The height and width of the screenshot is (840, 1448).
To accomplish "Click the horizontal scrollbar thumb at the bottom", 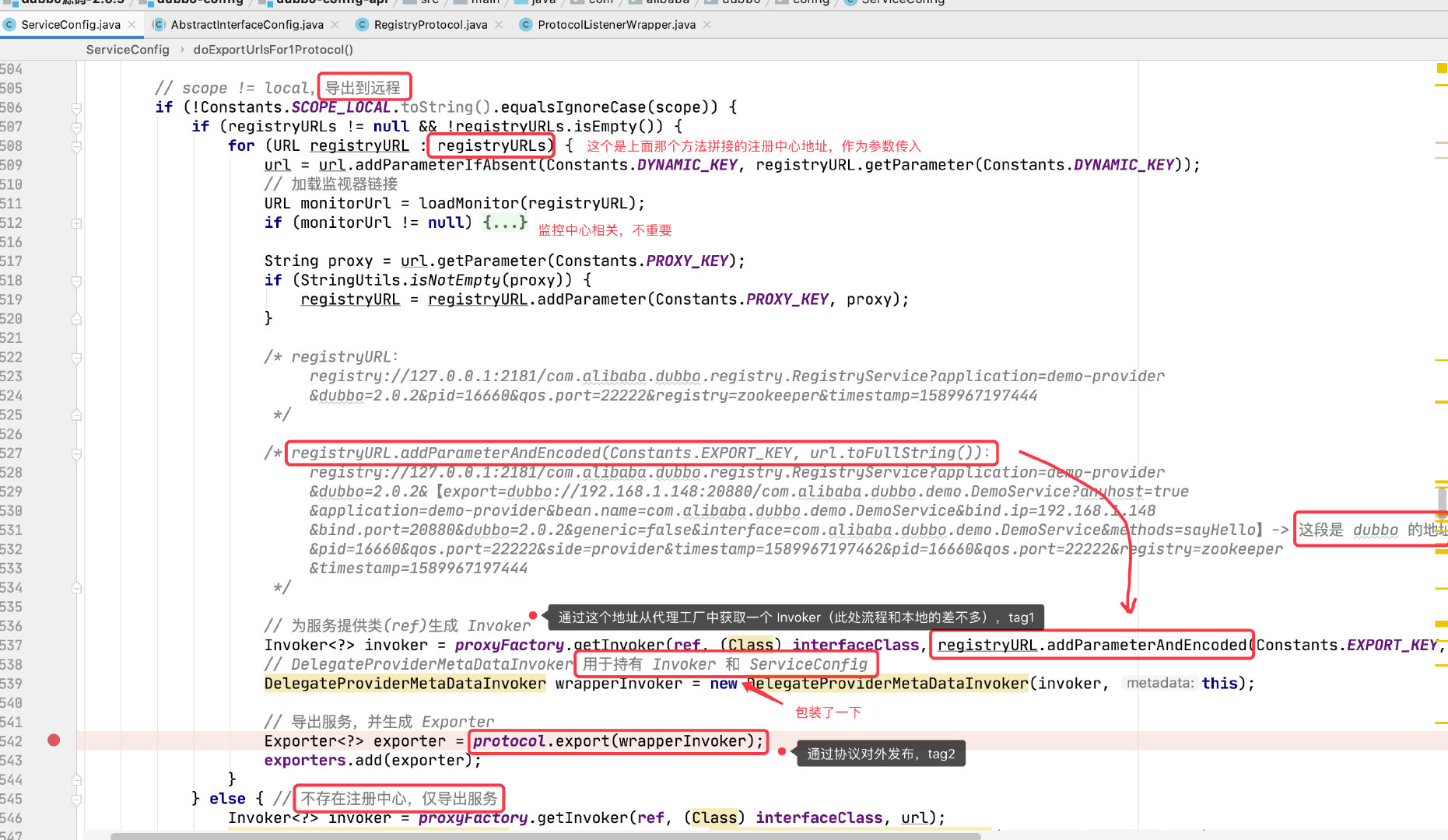I will point(545,836).
